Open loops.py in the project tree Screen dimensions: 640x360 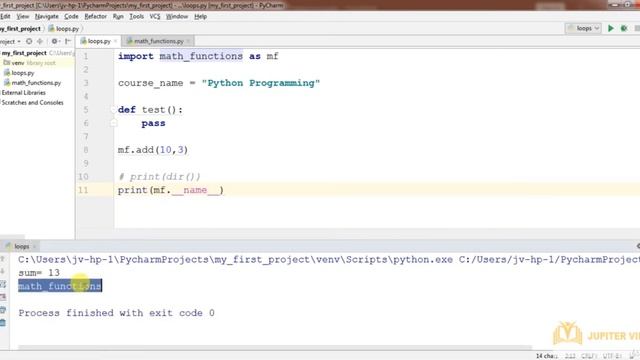[19, 73]
